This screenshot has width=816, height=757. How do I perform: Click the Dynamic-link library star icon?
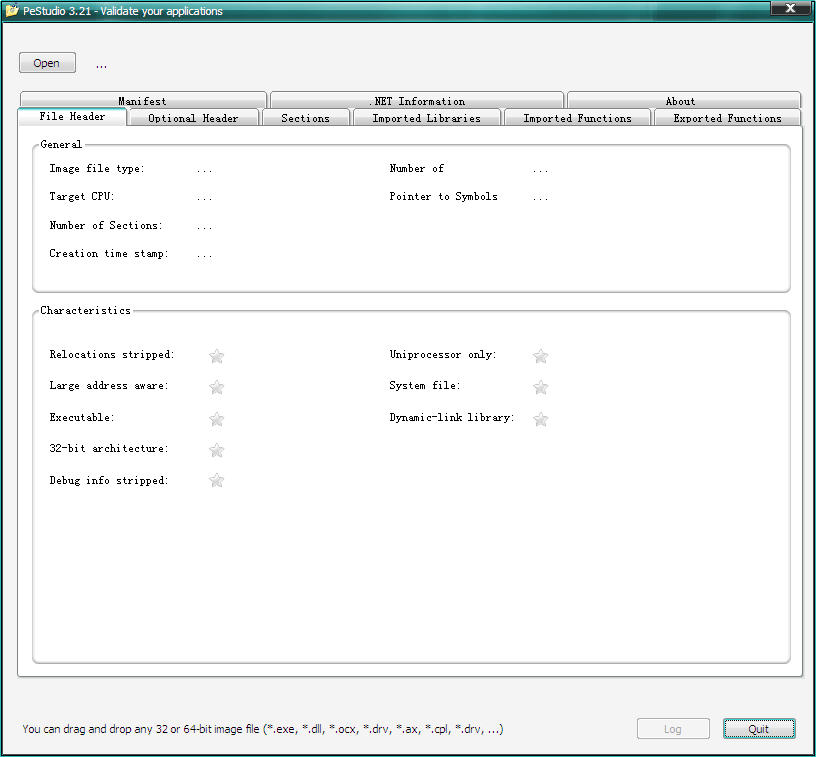[541, 419]
